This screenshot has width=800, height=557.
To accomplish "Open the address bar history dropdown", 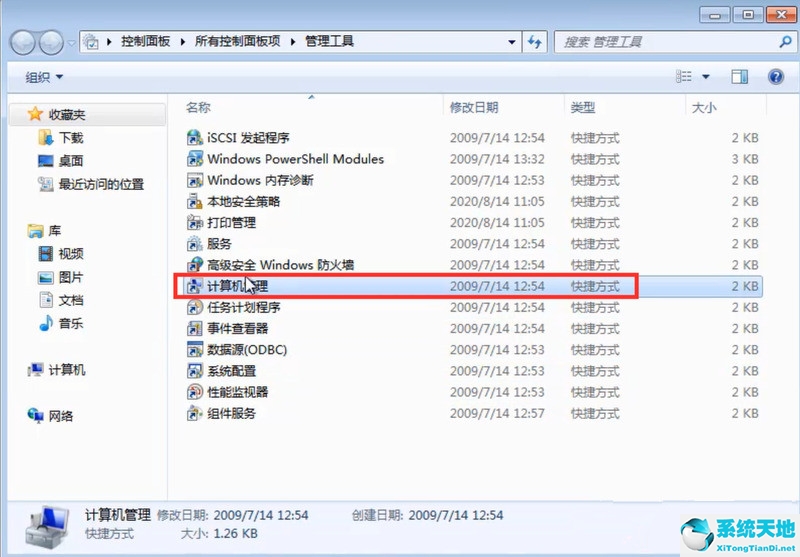I will coord(511,42).
